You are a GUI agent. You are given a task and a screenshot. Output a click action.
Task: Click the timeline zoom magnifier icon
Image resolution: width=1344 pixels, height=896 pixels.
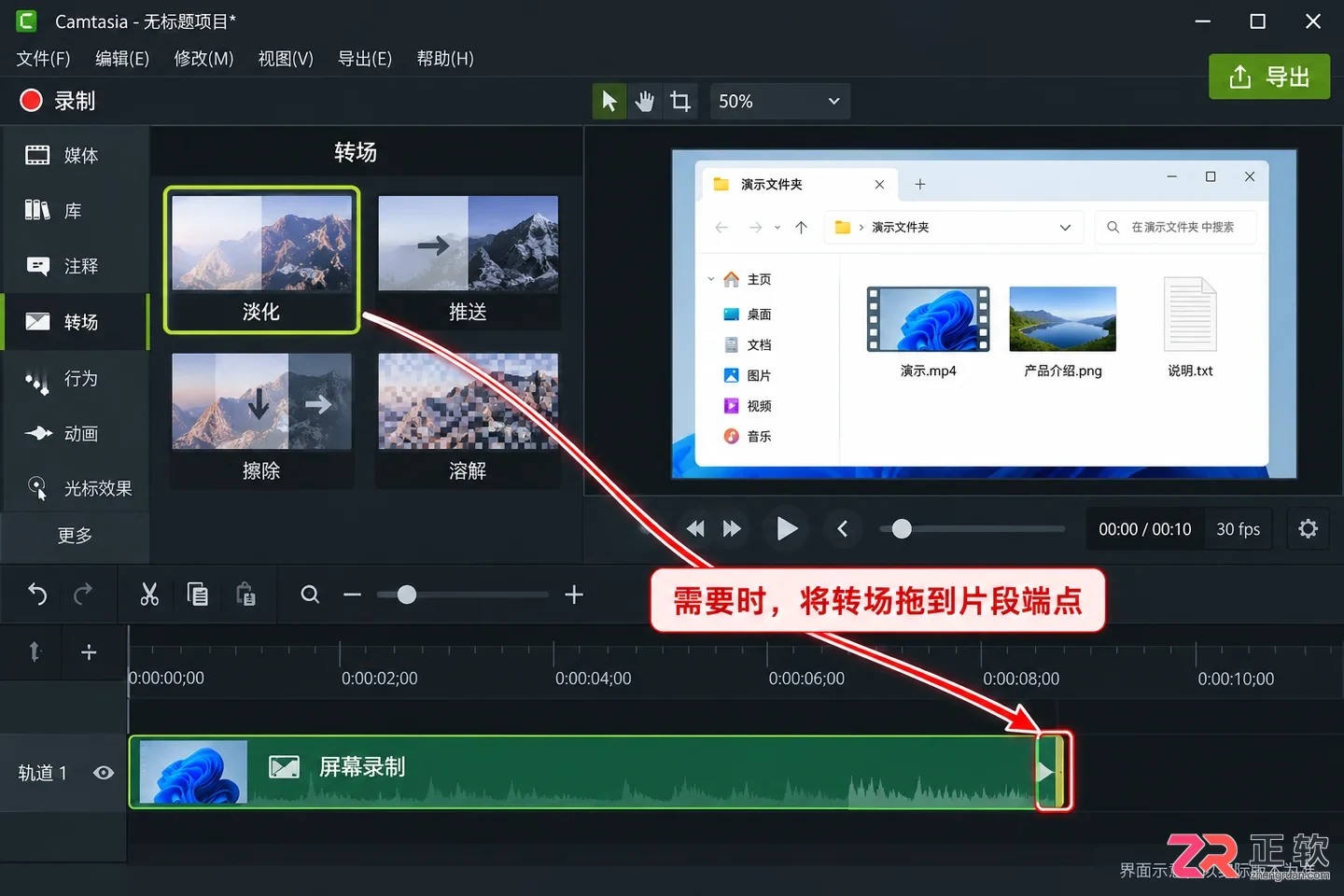[310, 595]
